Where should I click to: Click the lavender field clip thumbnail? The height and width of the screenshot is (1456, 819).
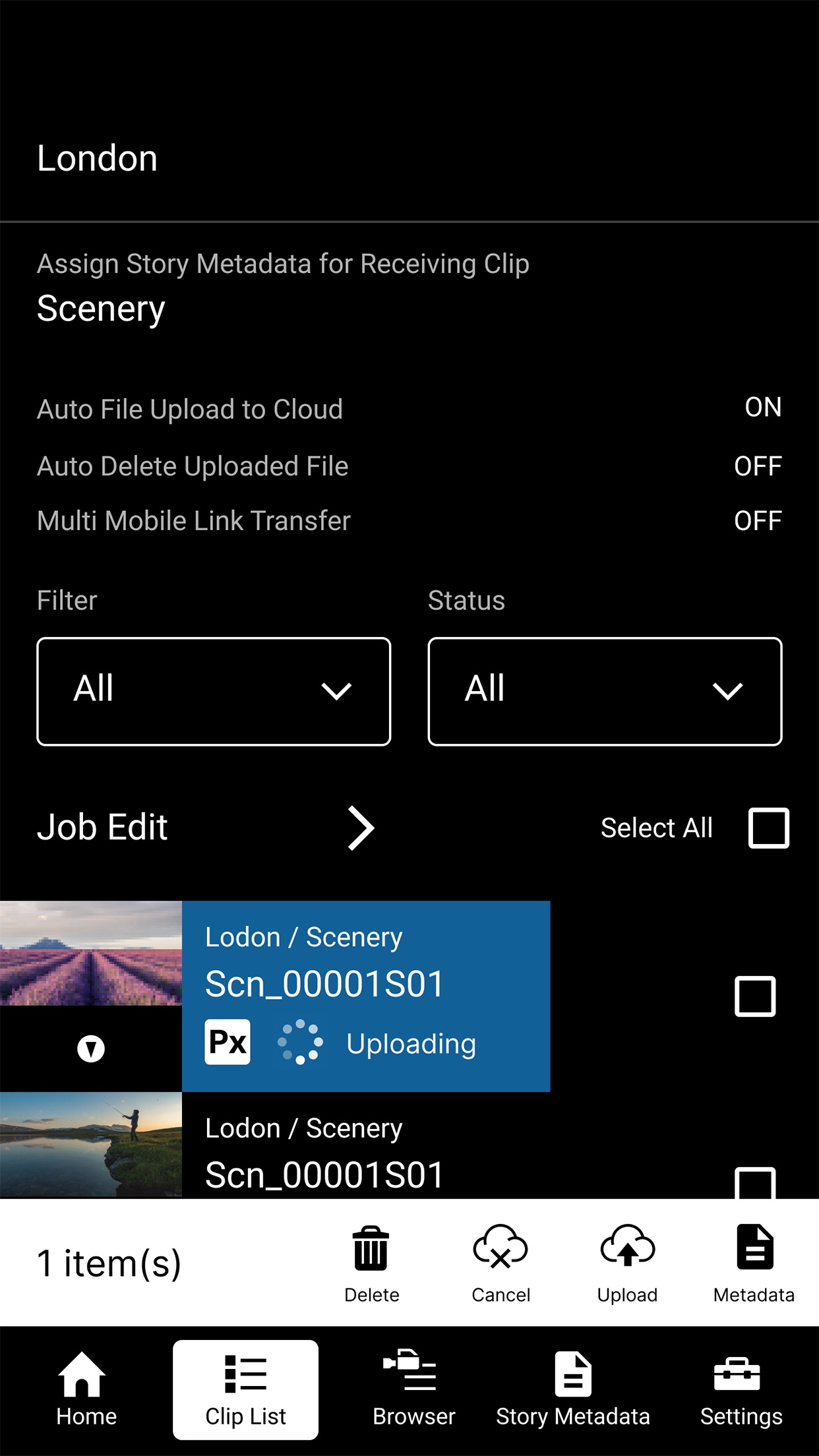[x=91, y=953]
